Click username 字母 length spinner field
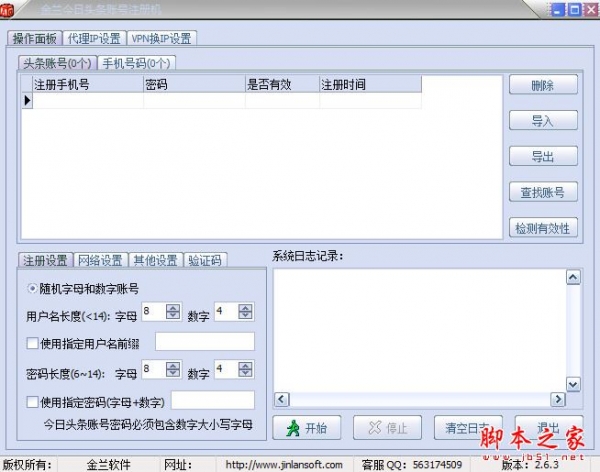The width and height of the screenshot is (600, 472). coord(154,312)
